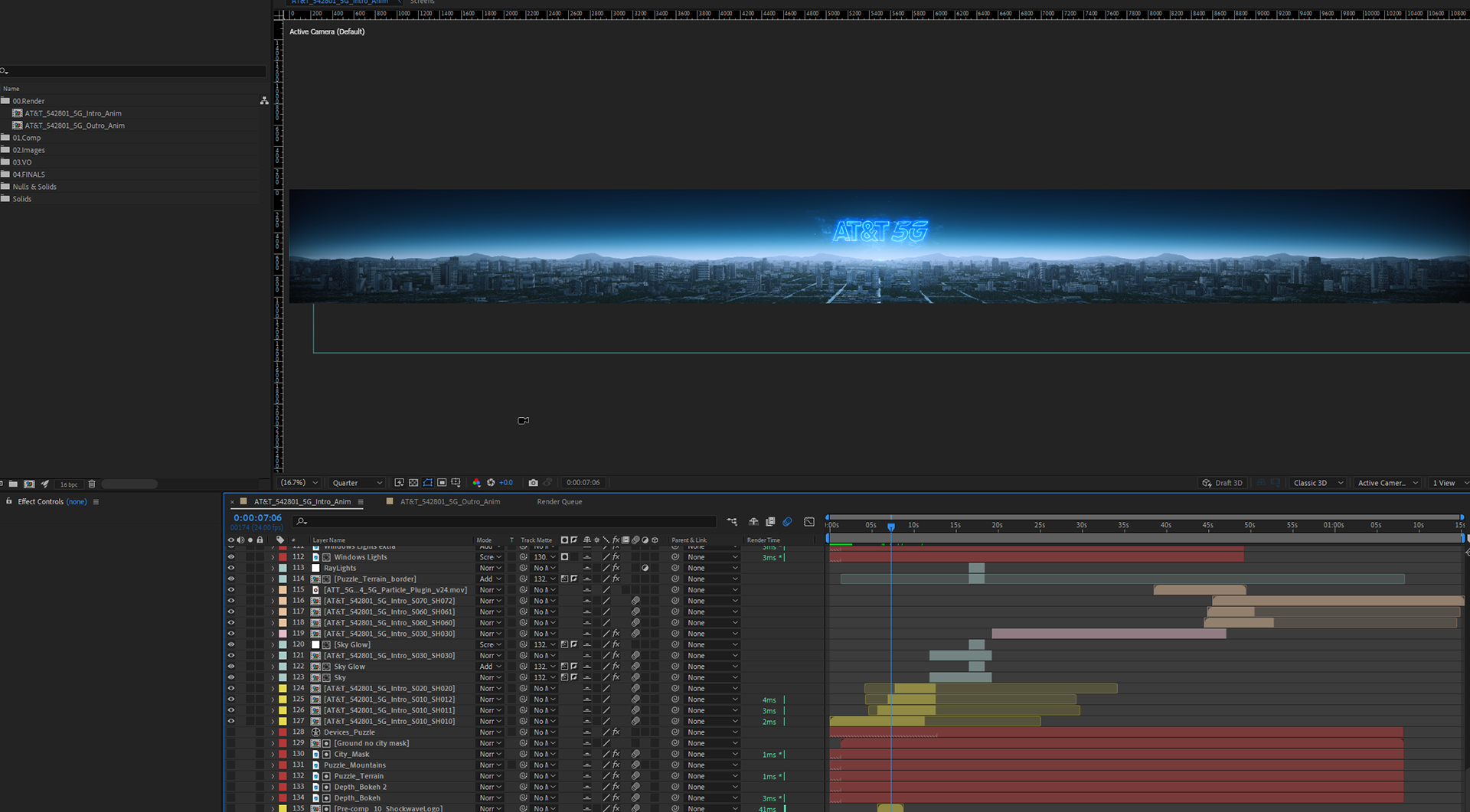
Task: Open blend mode dropdown for Sky Glow layer 122
Action: [490, 667]
